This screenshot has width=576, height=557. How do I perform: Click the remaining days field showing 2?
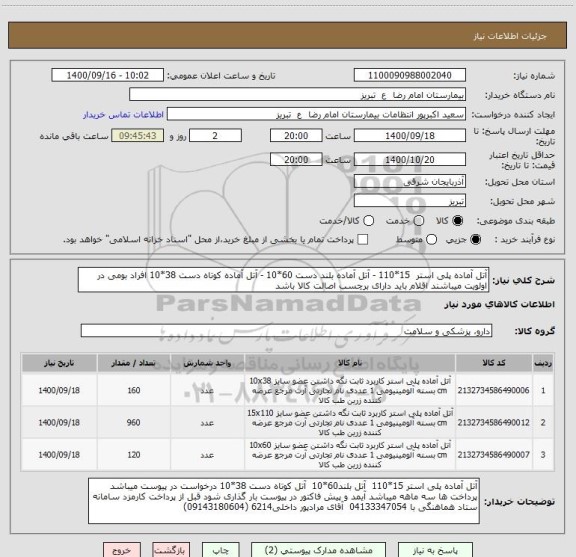pos(215,136)
